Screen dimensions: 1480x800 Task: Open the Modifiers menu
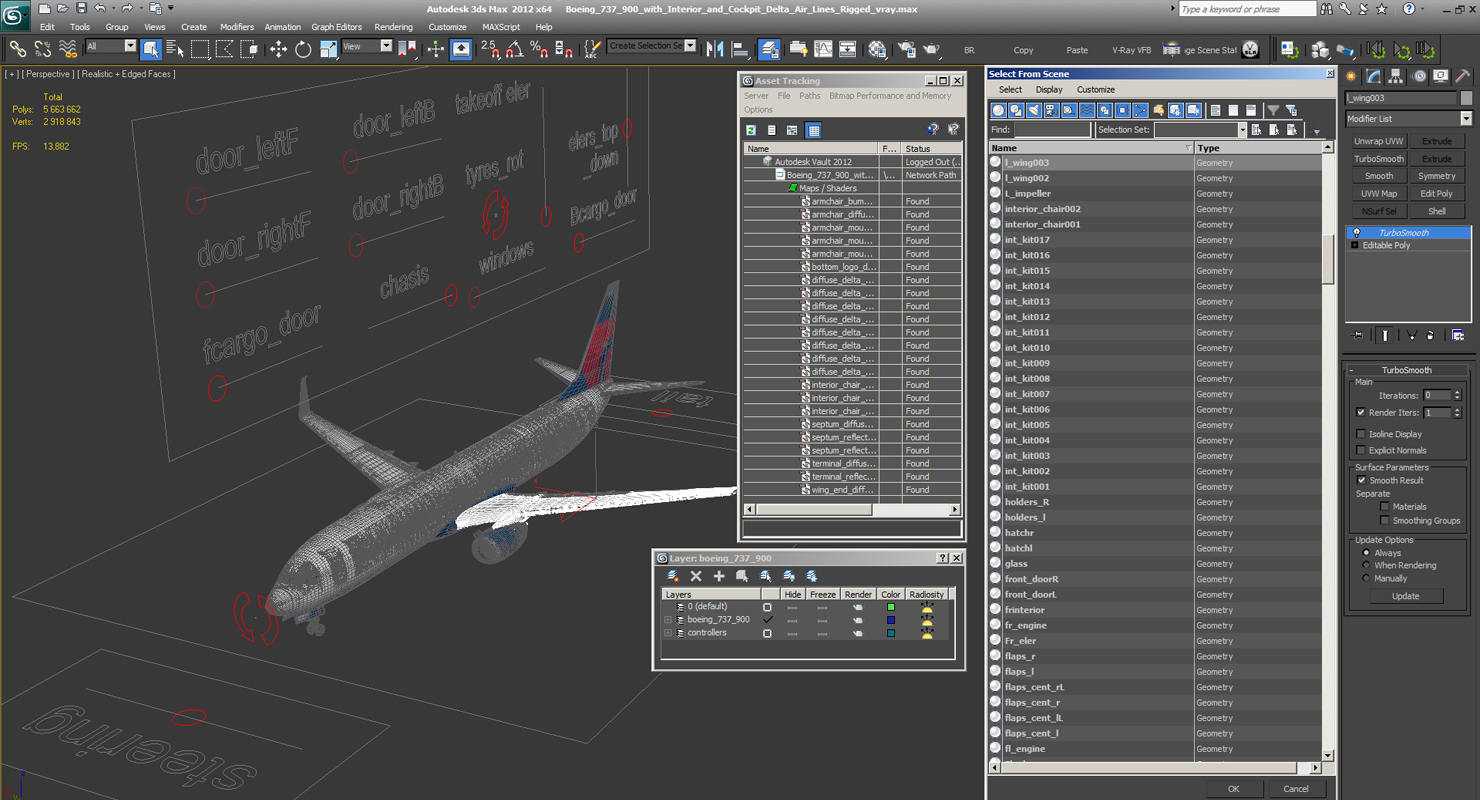click(237, 27)
